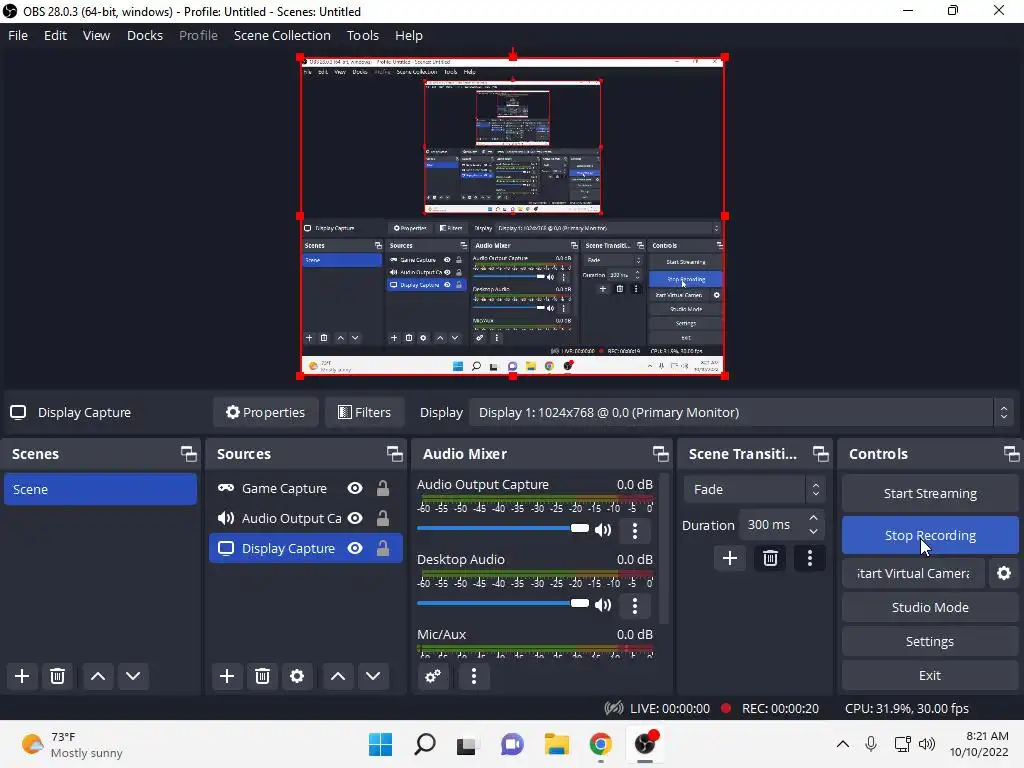Open Fade transition type dropdown

[754, 489]
